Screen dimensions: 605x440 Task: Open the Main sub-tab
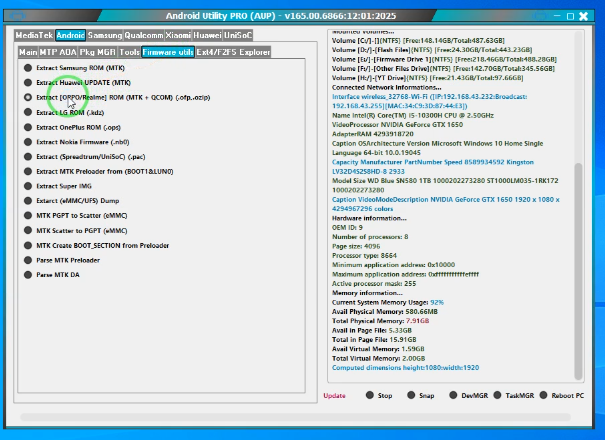pyautogui.click(x=28, y=52)
